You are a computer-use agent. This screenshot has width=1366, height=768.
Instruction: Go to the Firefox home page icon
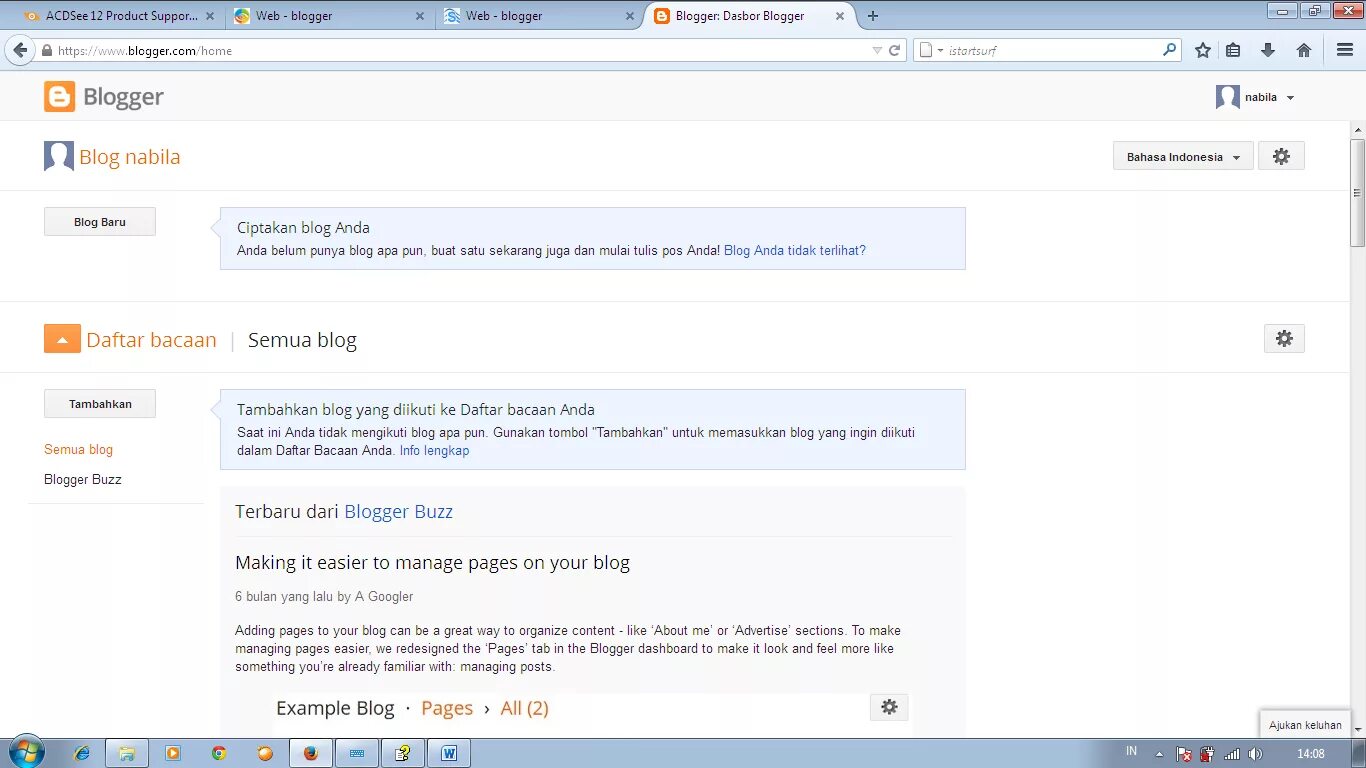click(1304, 50)
